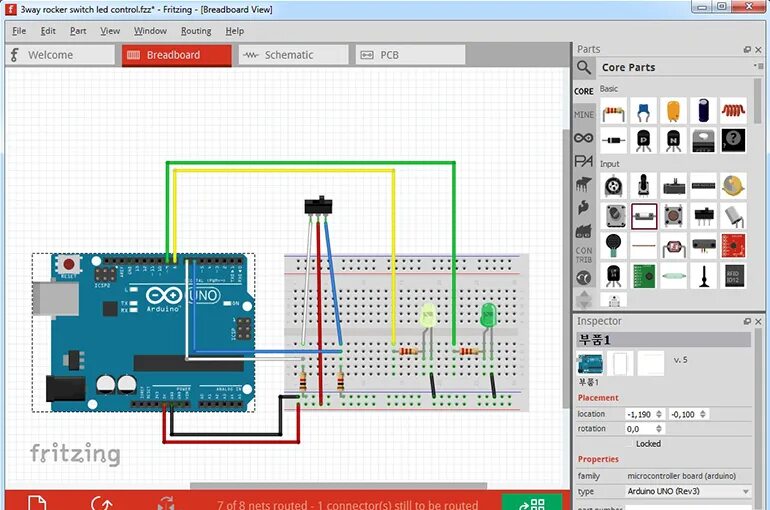Open the MINE parts bin
This screenshot has width=770, height=510.
pyautogui.click(x=584, y=114)
